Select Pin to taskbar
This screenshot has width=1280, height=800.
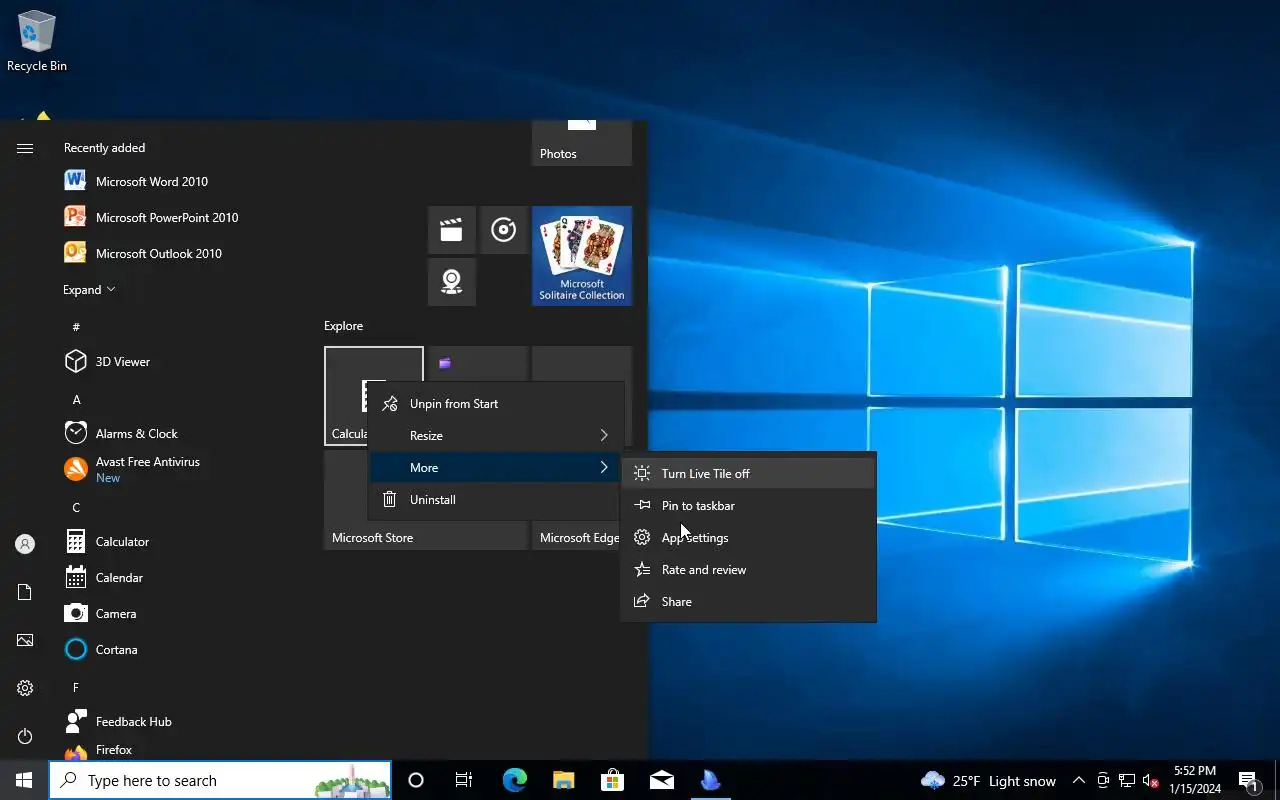click(748, 506)
